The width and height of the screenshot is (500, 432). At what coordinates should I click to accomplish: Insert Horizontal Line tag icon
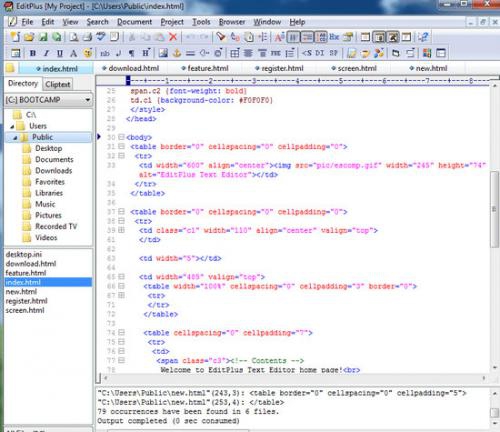pos(190,53)
